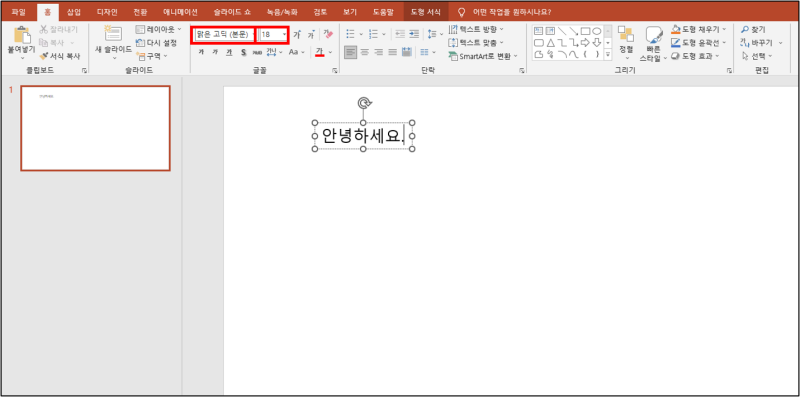This screenshot has height=397, width=800.
Task: Open the font name dropdown (맑은 고딕)
Action: coord(254,35)
